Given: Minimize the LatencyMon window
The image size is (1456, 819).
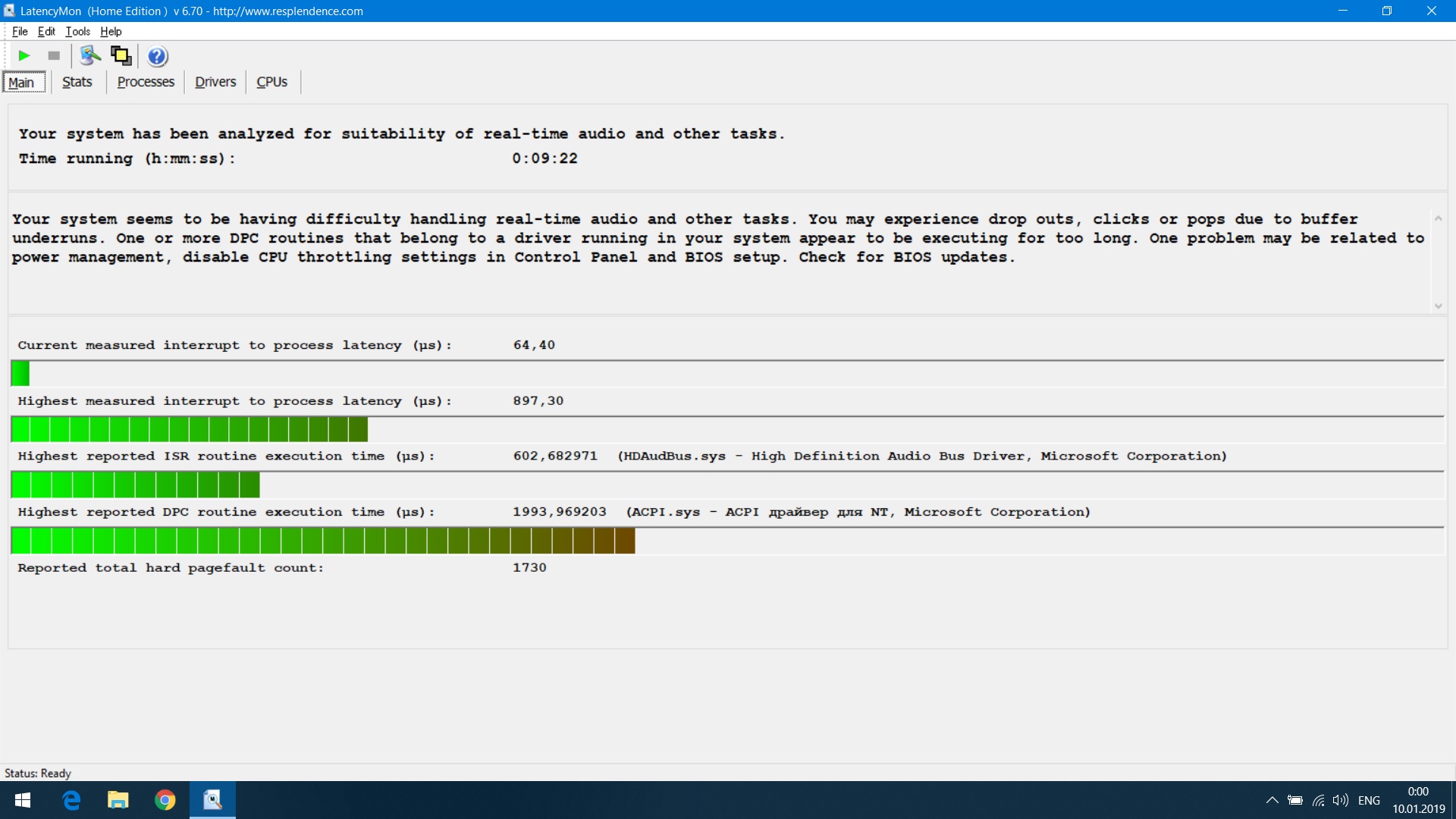Looking at the screenshot, I should (x=1343, y=11).
